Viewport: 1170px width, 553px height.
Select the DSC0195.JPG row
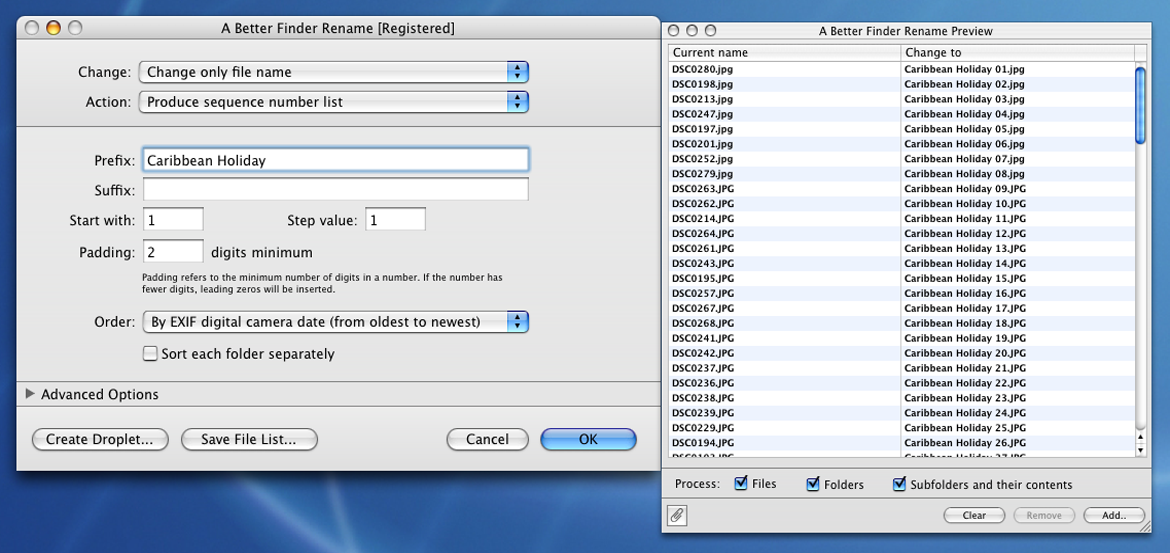901,278
